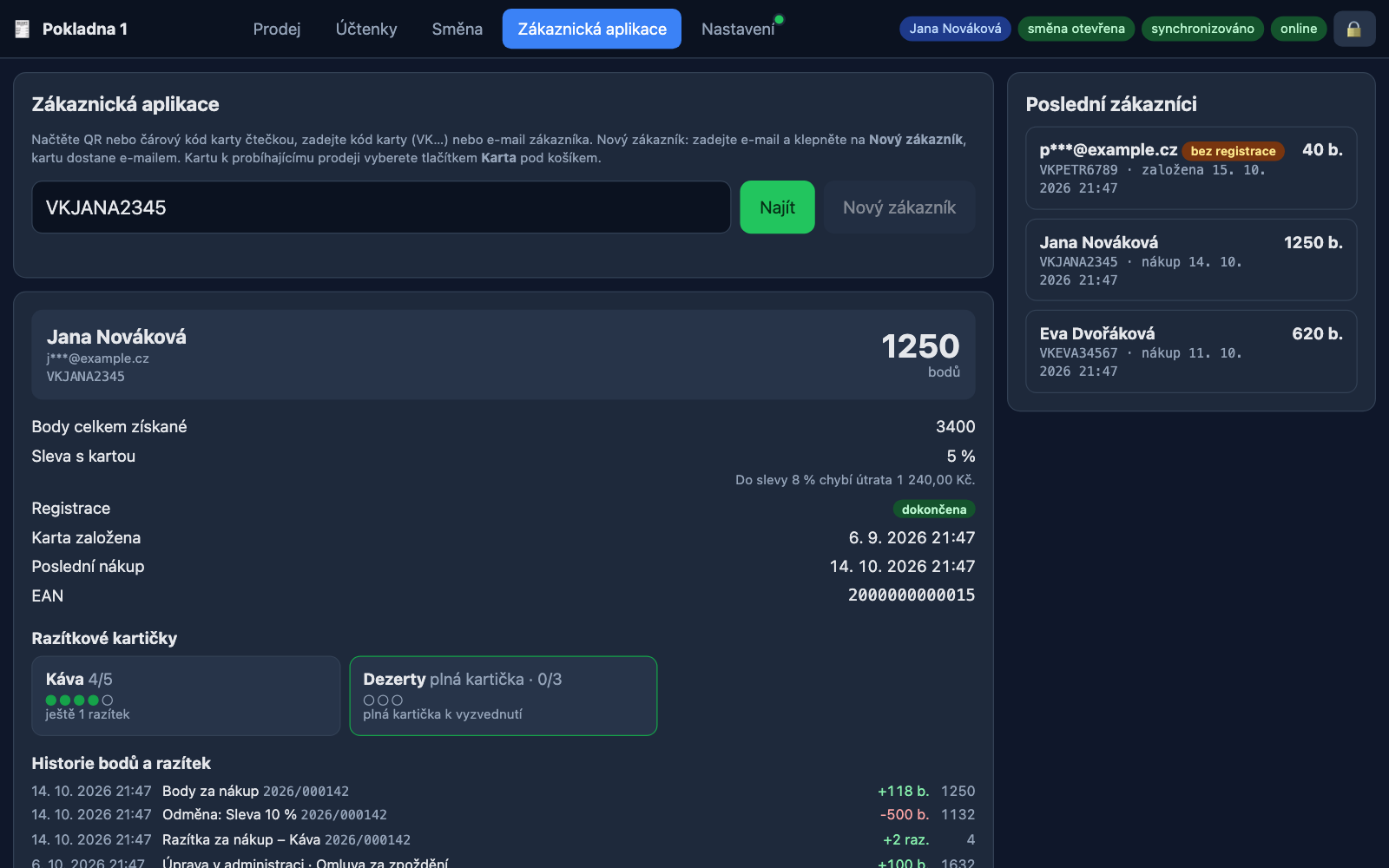The height and width of the screenshot is (868, 1389).
Task: Select recent customer Eva Dvořáková
Action: (x=1191, y=352)
